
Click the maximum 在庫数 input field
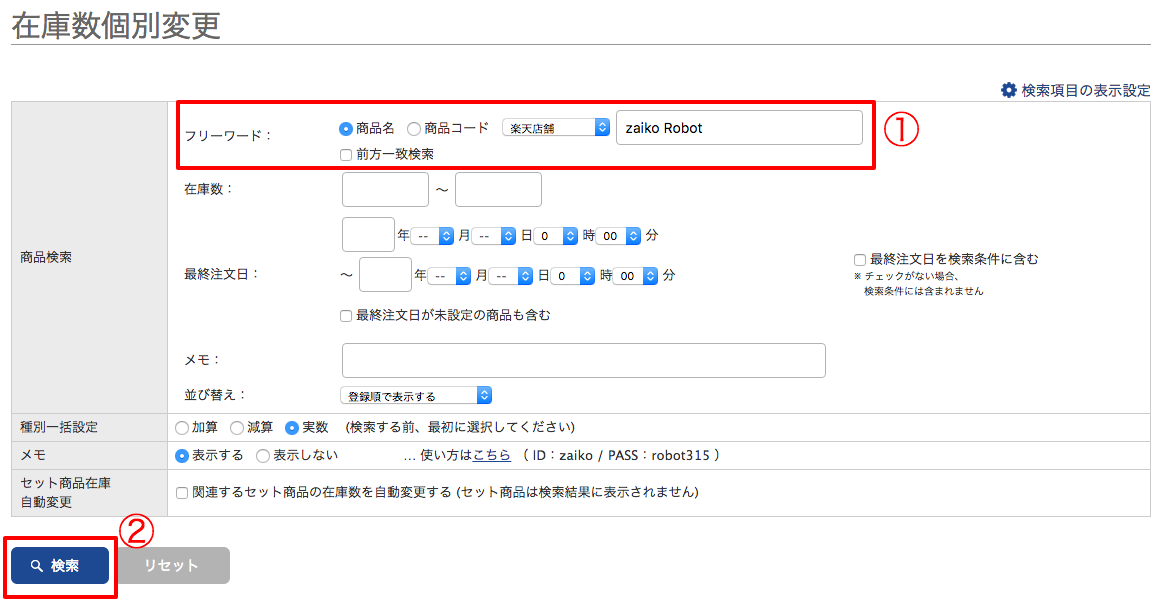tap(498, 189)
